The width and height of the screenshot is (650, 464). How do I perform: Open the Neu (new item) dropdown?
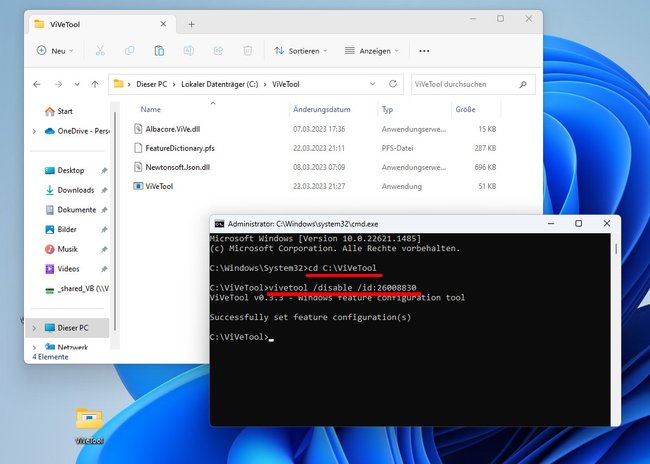(x=55, y=51)
